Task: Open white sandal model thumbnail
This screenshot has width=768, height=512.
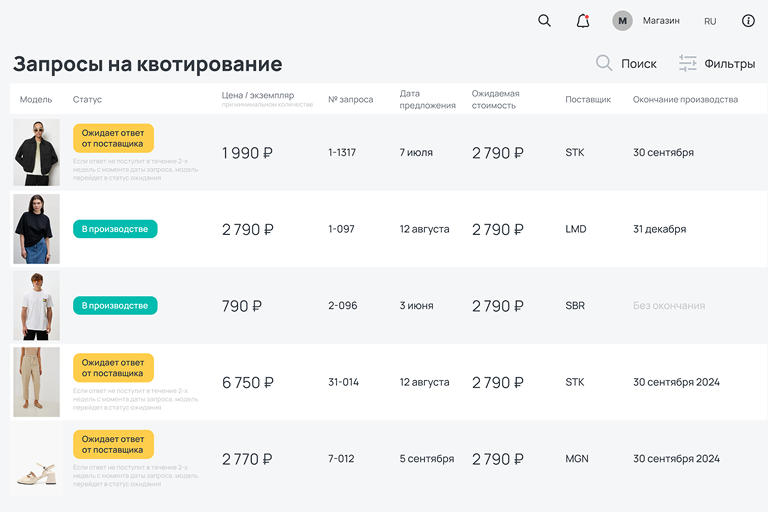Action: [x=36, y=460]
